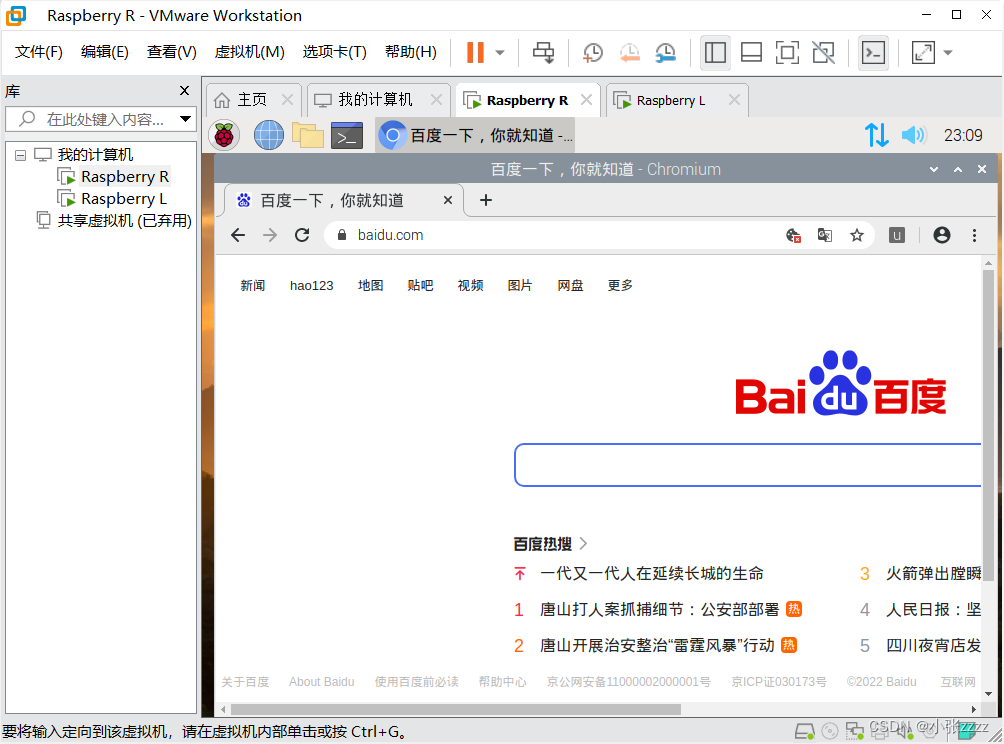The image size is (1004, 744).
Task: Toggle the VMware library sidebar
Action: (715, 52)
